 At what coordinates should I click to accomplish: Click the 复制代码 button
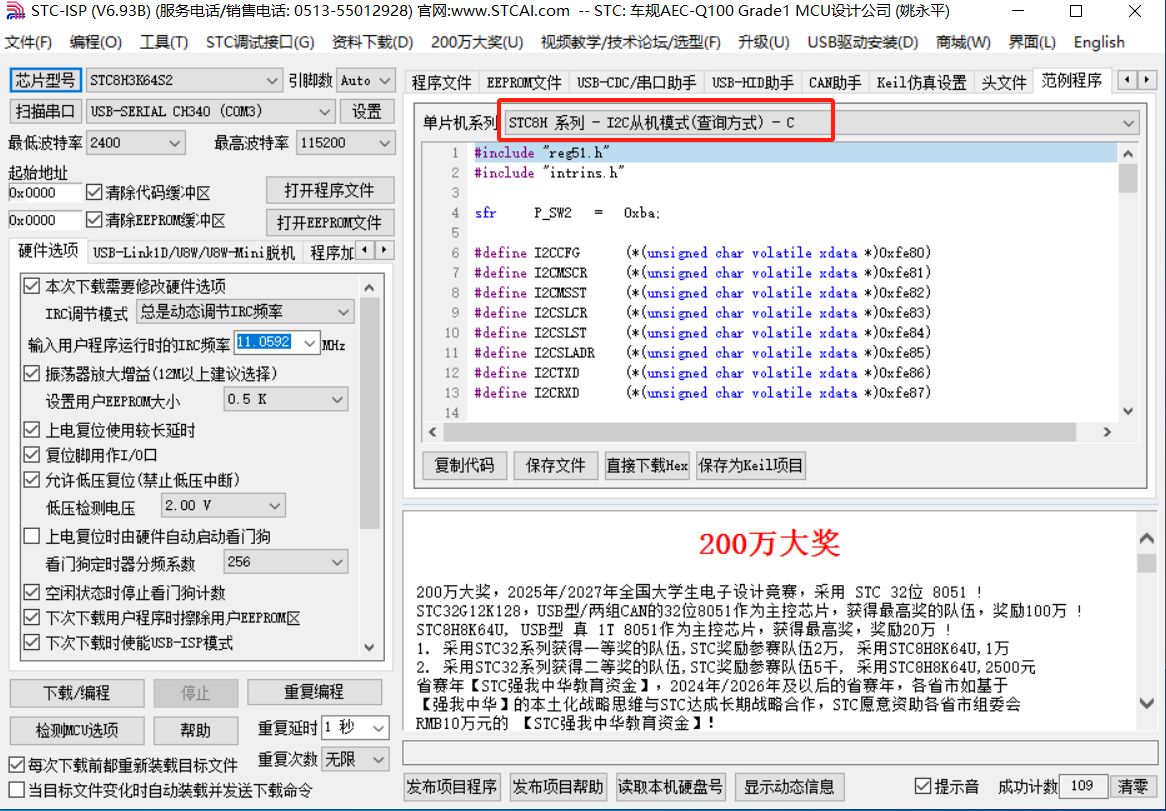(x=464, y=465)
